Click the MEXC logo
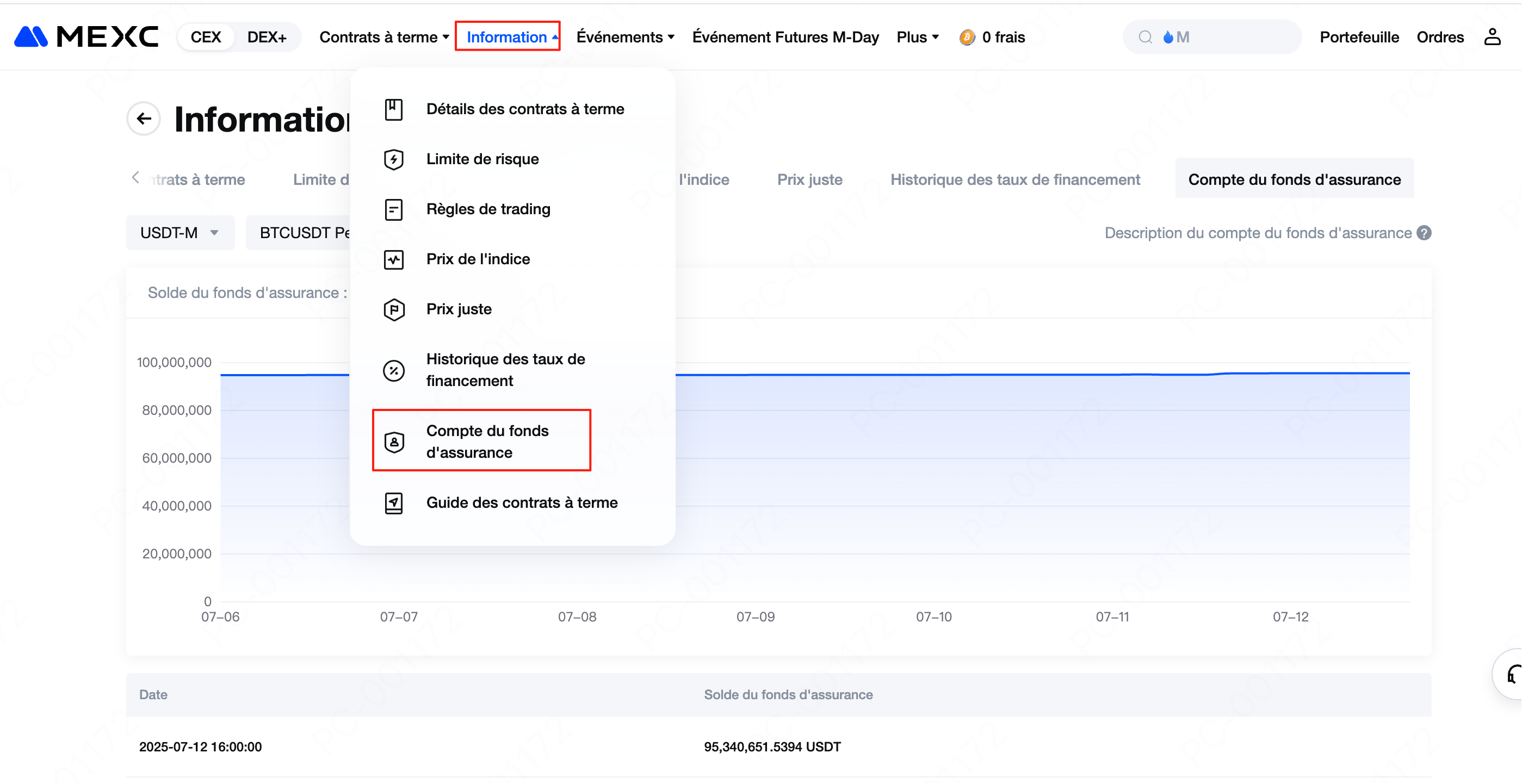The image size is (1522, 784). pos(86,36)
